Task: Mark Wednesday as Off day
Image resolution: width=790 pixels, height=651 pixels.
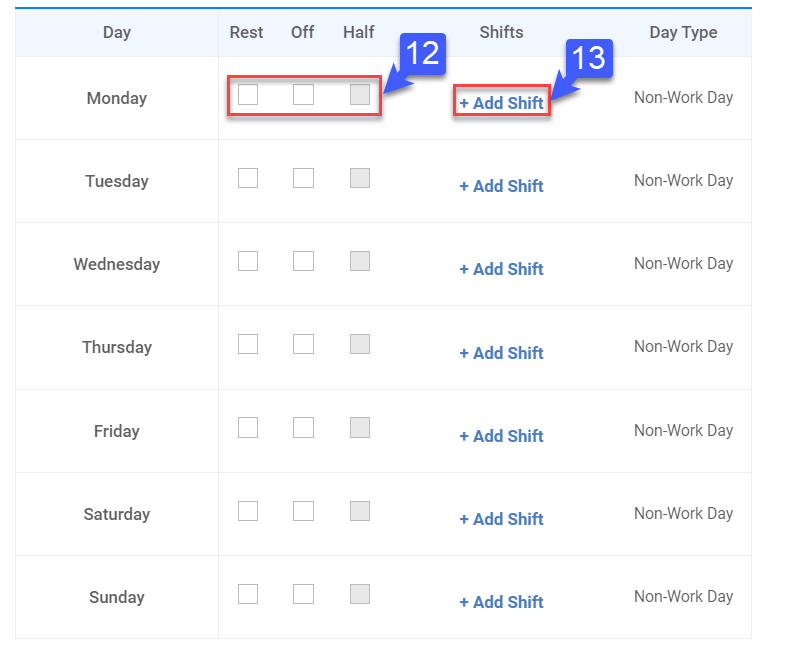Action: pos(303,261)
